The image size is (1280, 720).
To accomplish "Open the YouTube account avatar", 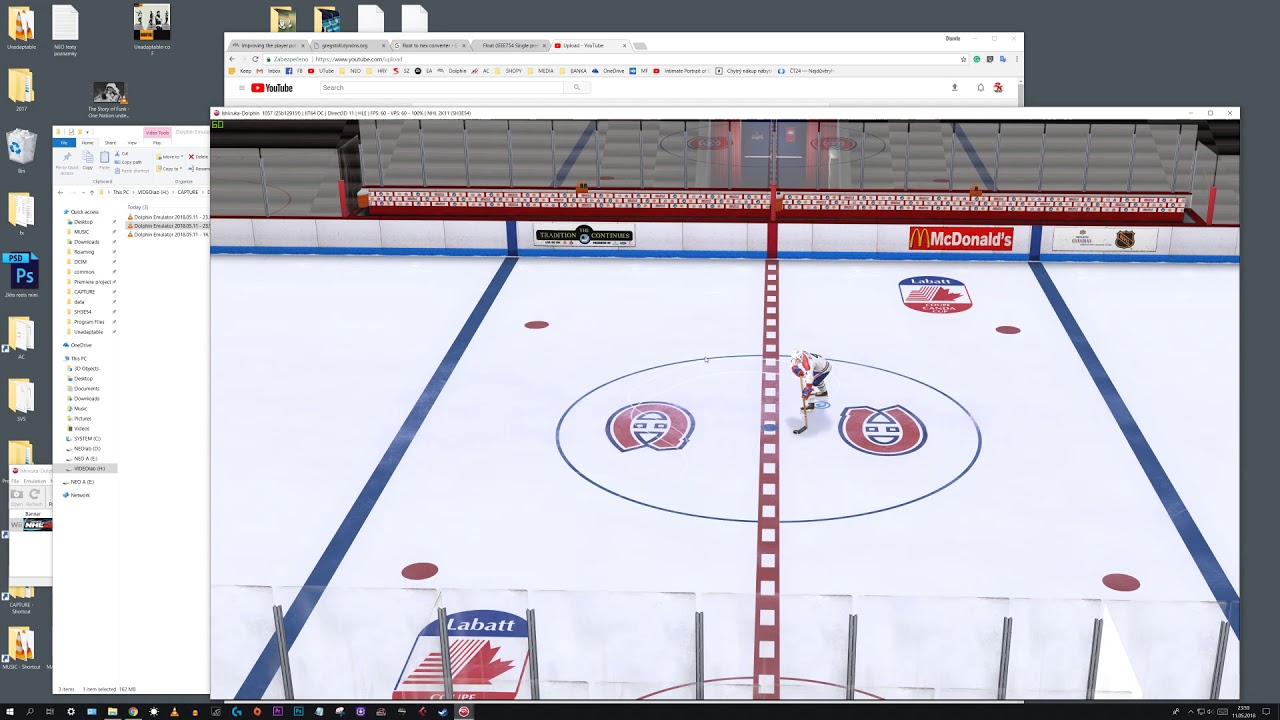I will (998, 88).
